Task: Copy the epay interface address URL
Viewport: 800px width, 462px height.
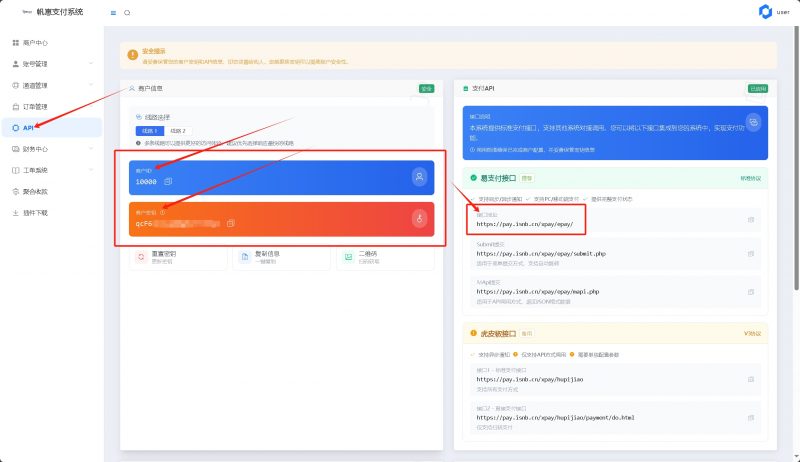Action: tap(751, 220)
